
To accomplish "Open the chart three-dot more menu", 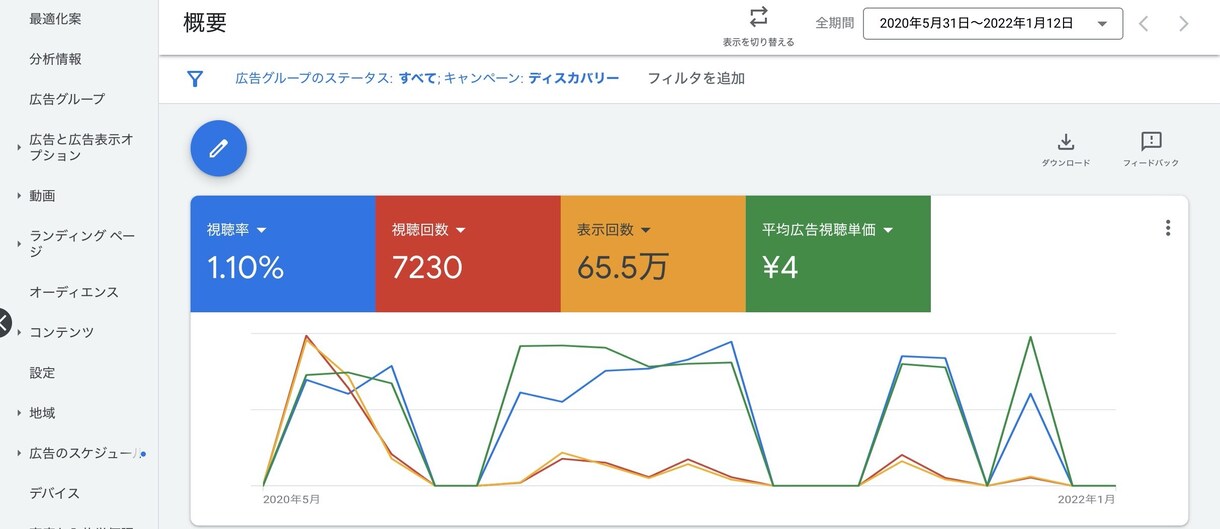I will tap(1167, 228).
